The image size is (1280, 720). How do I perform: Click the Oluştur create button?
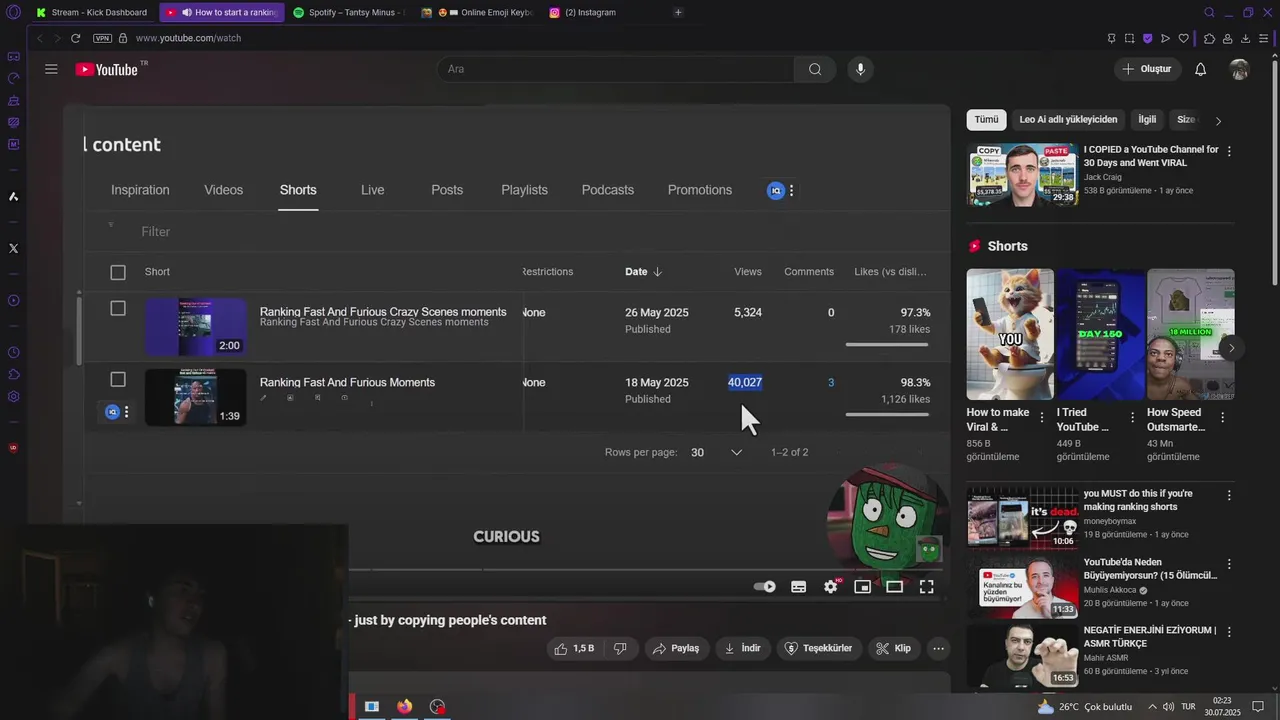(1147, 69)
